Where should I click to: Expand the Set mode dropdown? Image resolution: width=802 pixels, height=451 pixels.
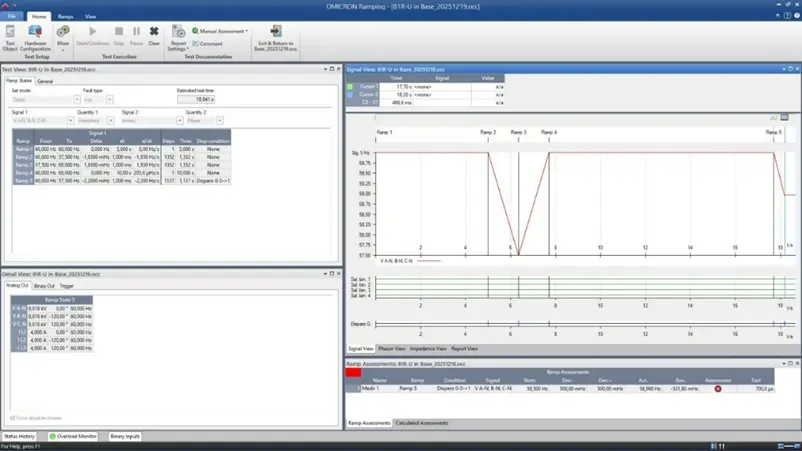(77, 100)
